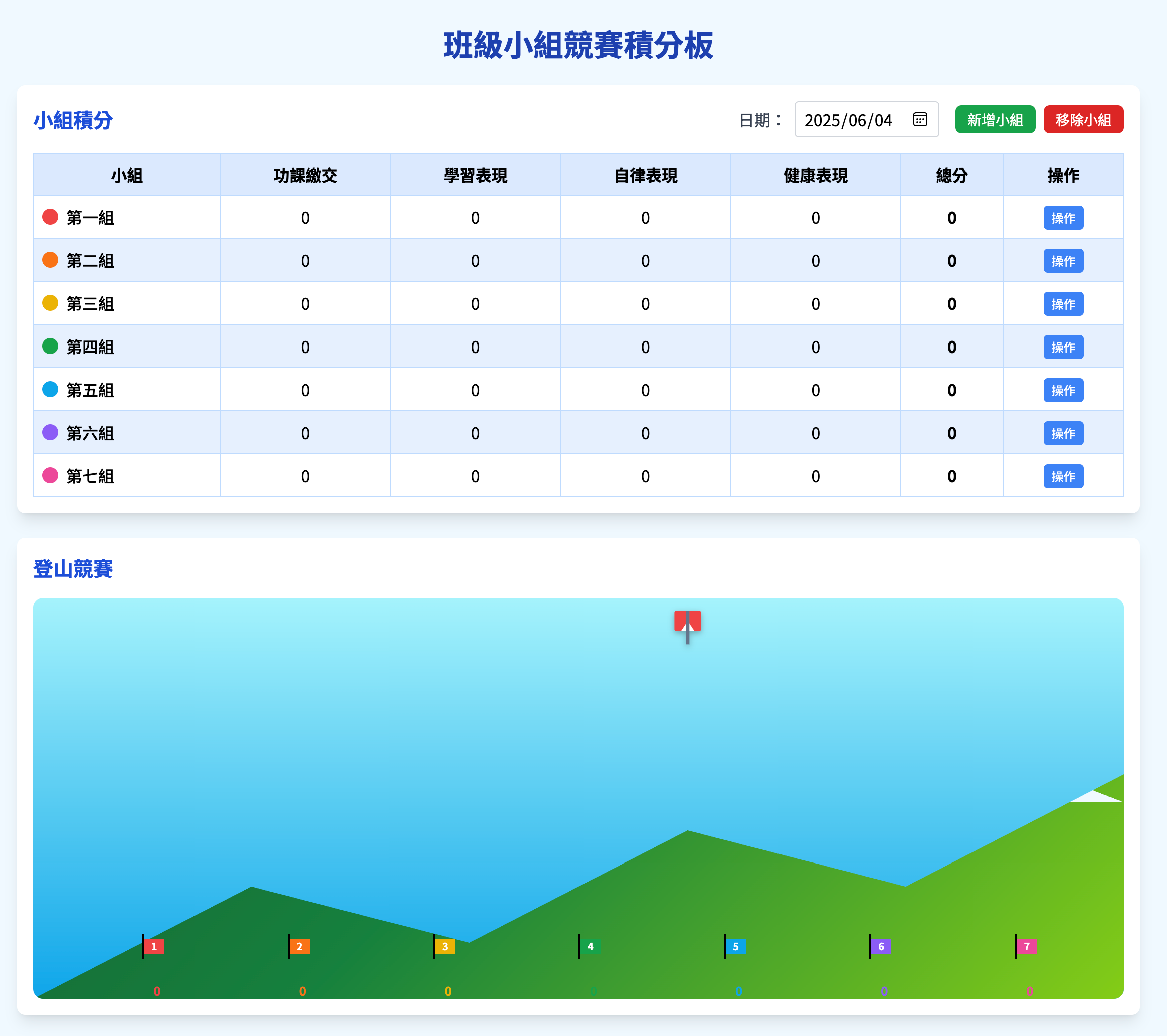The width and height of the screenshot is (1167, 1036).
Task: Click blue flag number 5
Action: click(x=735, y=946)
